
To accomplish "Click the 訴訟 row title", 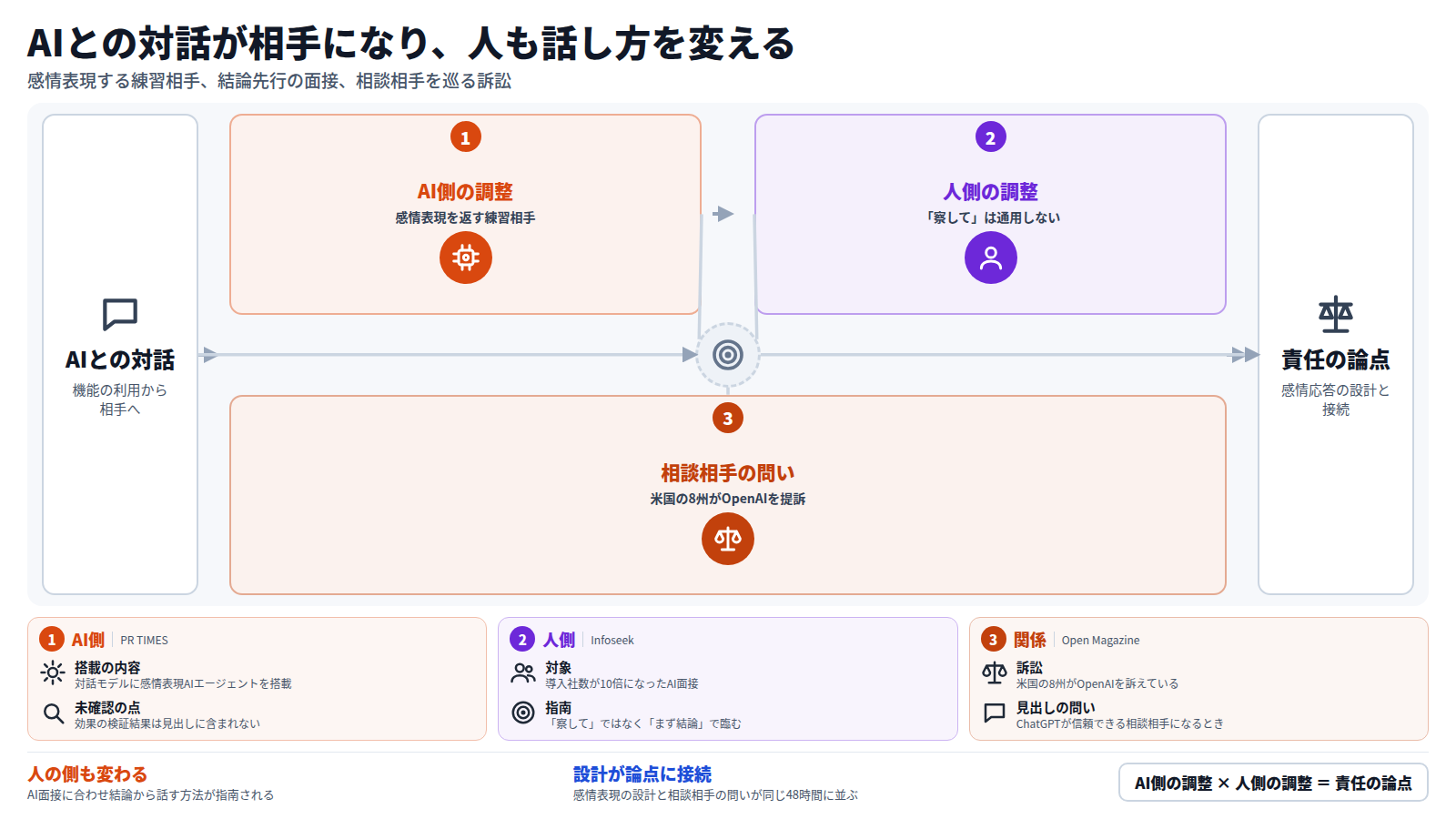I will point(1029,668).
